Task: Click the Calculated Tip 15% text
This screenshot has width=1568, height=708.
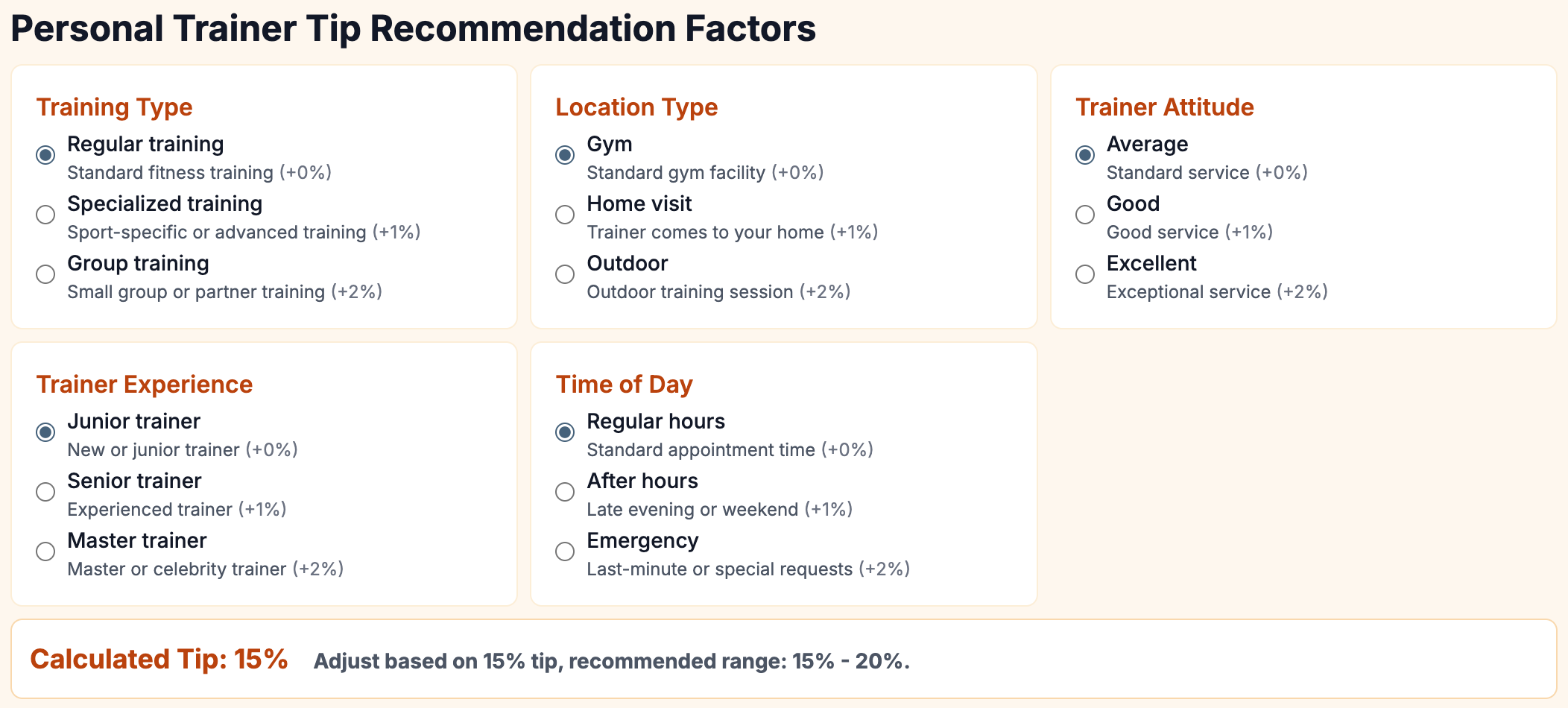Action: point(159,660)
